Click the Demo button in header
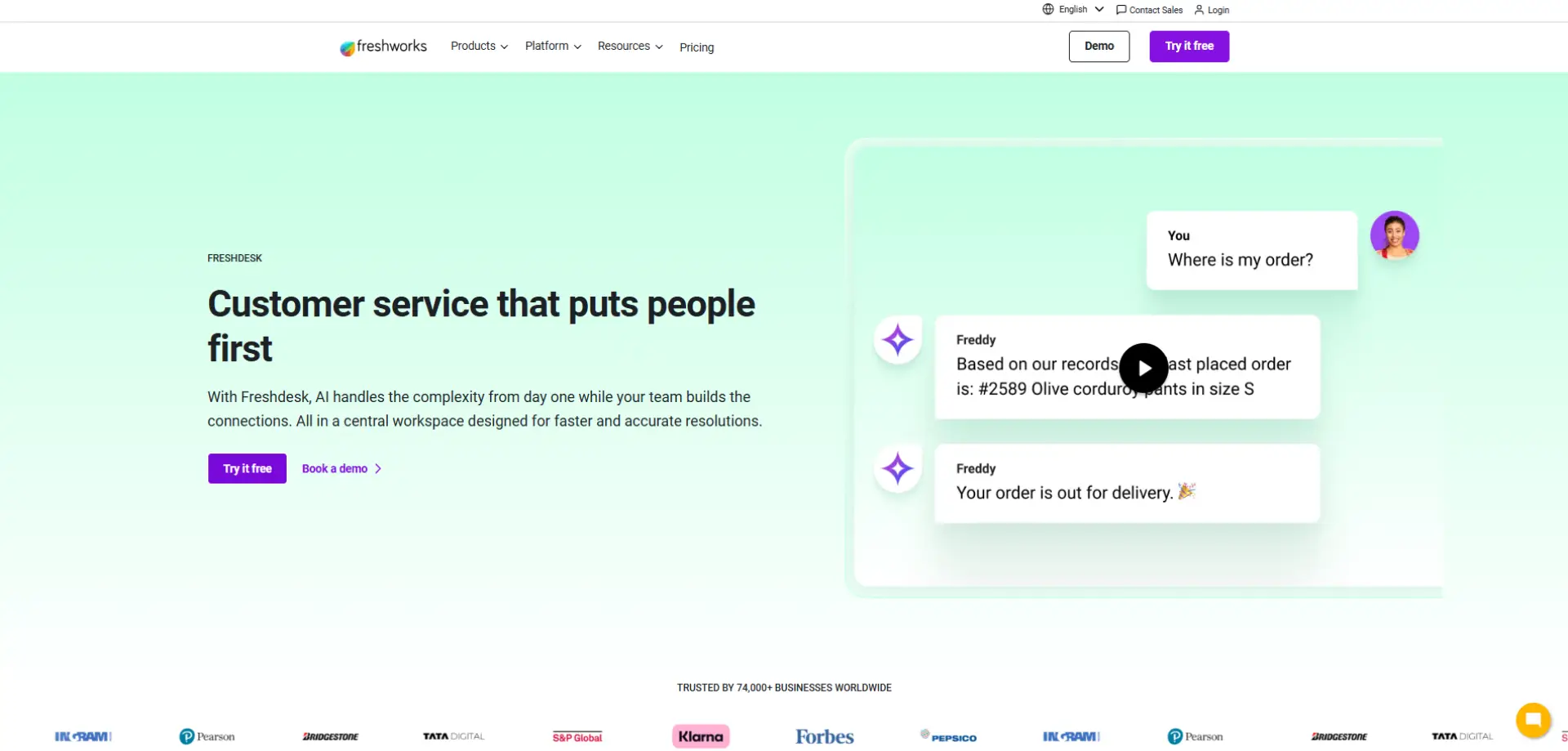Screen dimensions: 1568x751 click(1099, 46)
